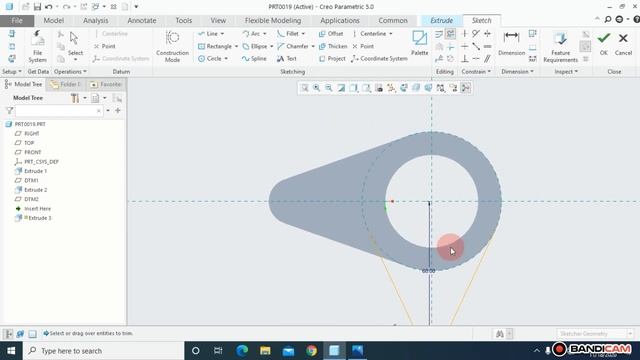Switch to the Model tab
The width and height of the screenshot is (640, 360).
(x=53, y=20)
